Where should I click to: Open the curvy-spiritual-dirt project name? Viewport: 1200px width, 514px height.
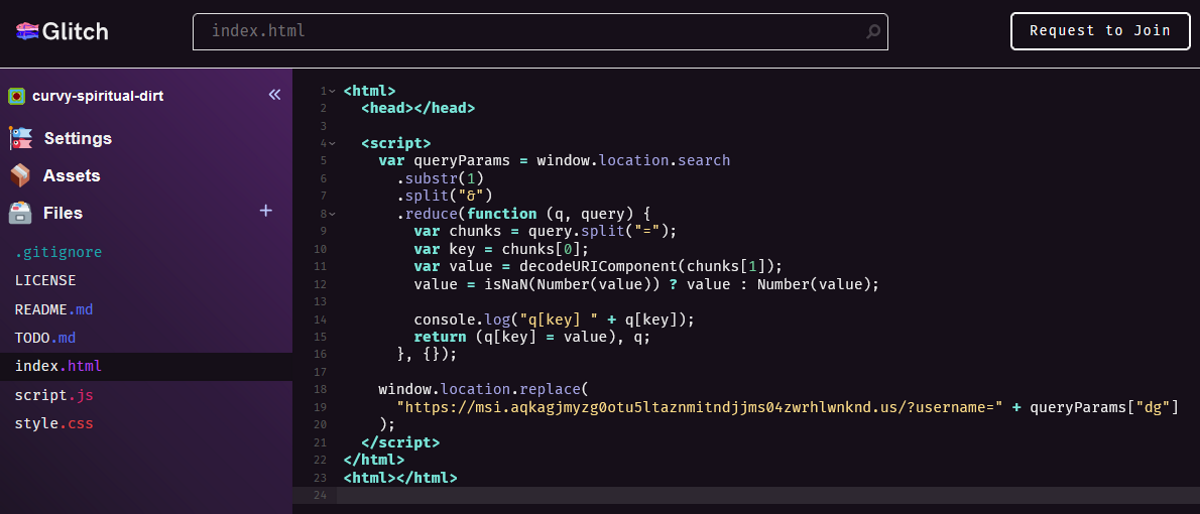pos(98,96)
